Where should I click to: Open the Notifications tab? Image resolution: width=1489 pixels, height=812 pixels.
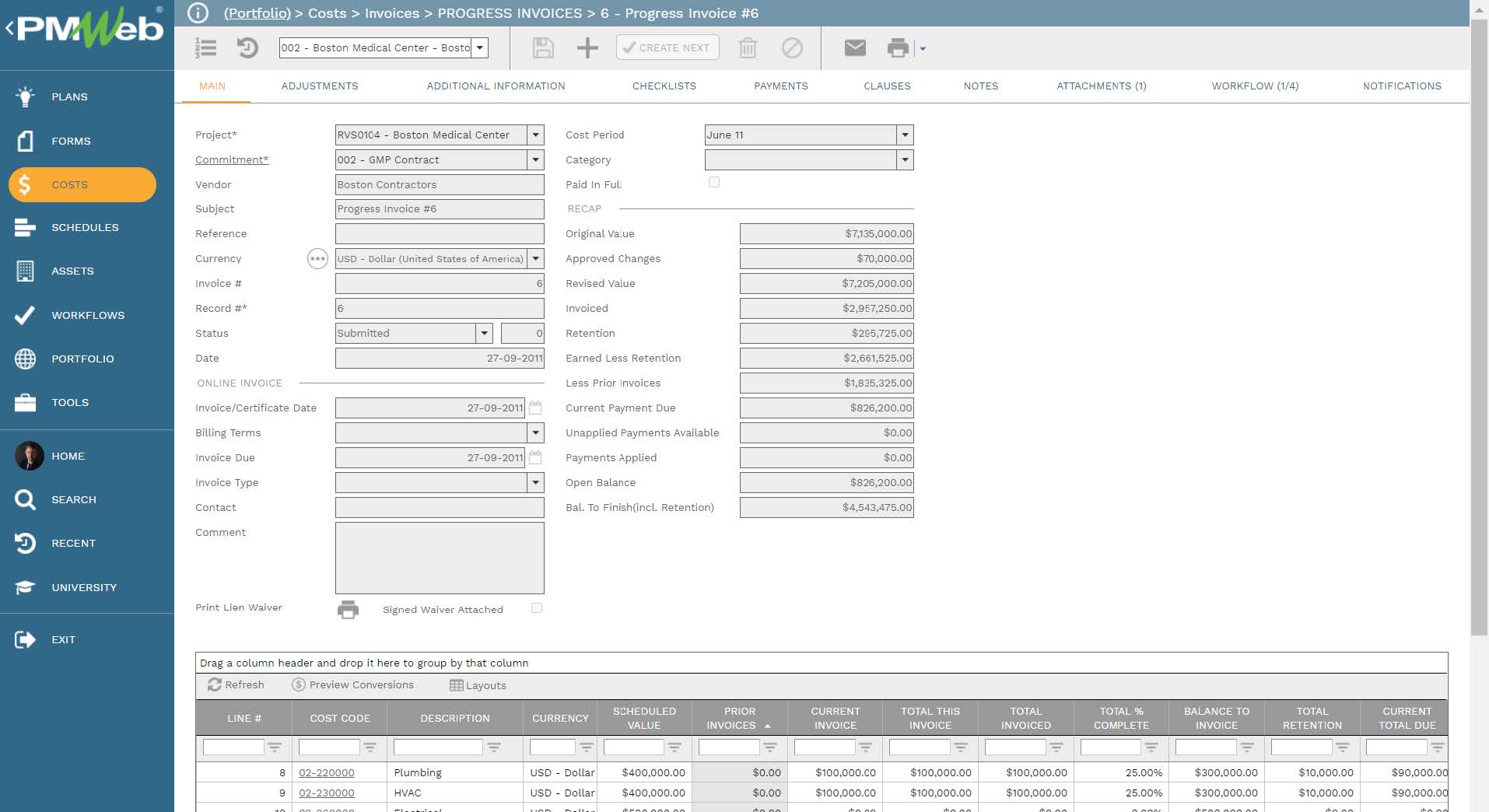1402,86
